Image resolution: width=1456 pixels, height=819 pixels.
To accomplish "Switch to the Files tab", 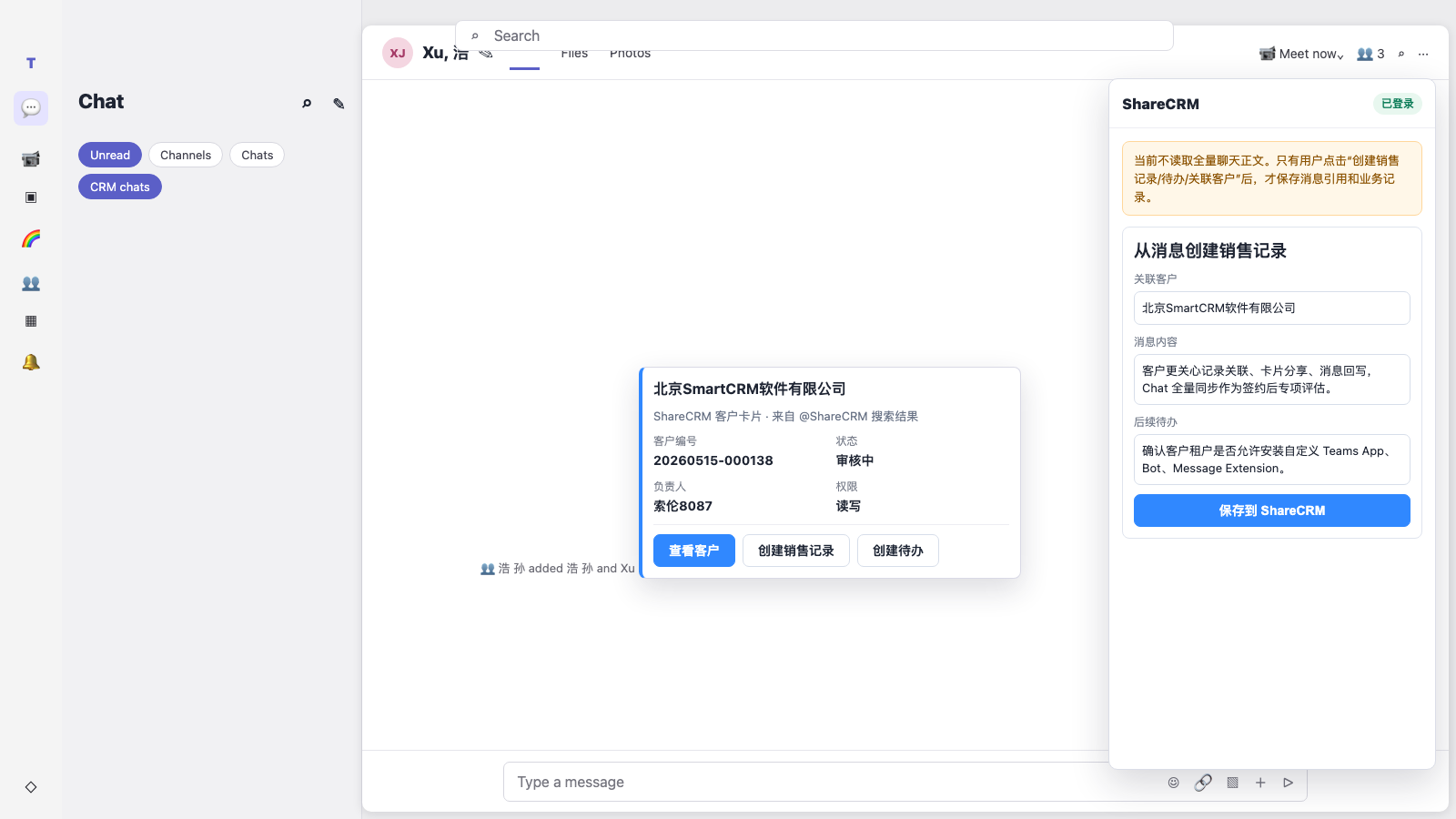I will coord(574,56).
